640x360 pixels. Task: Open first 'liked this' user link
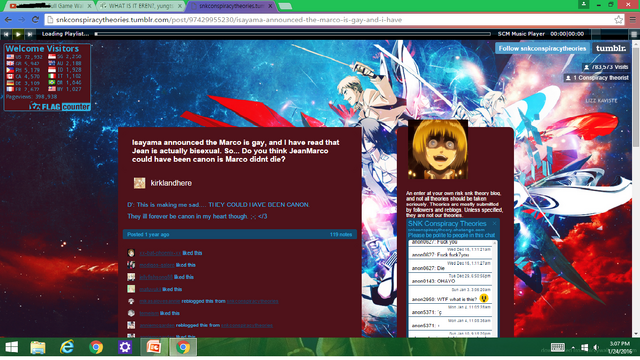160,253
